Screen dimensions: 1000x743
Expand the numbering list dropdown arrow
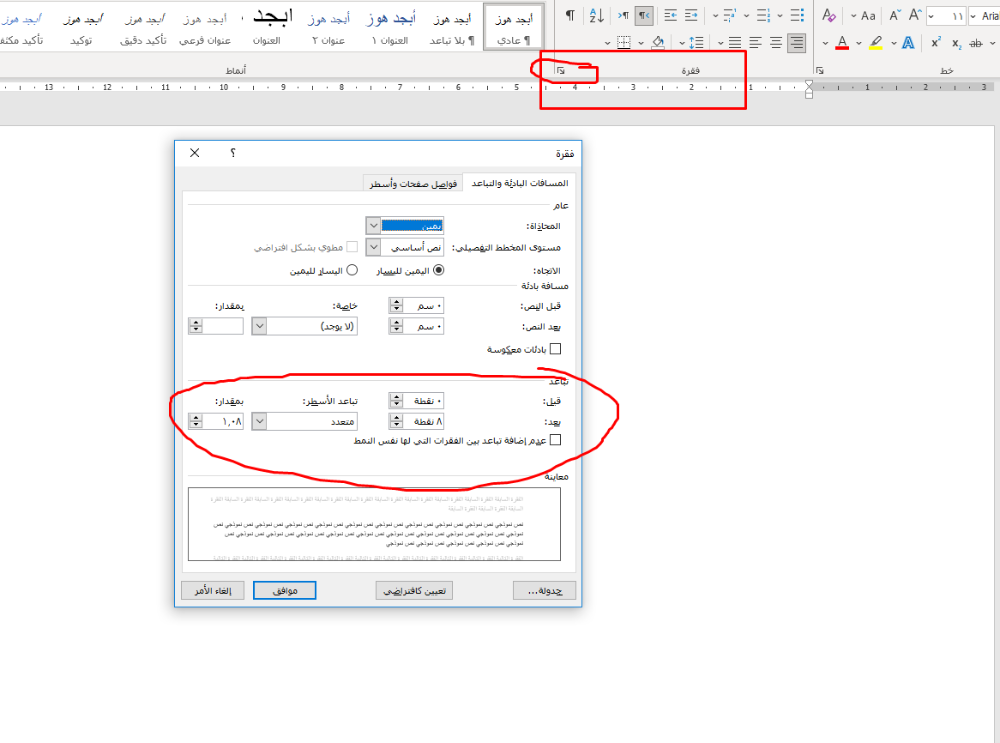click(747, 16)
